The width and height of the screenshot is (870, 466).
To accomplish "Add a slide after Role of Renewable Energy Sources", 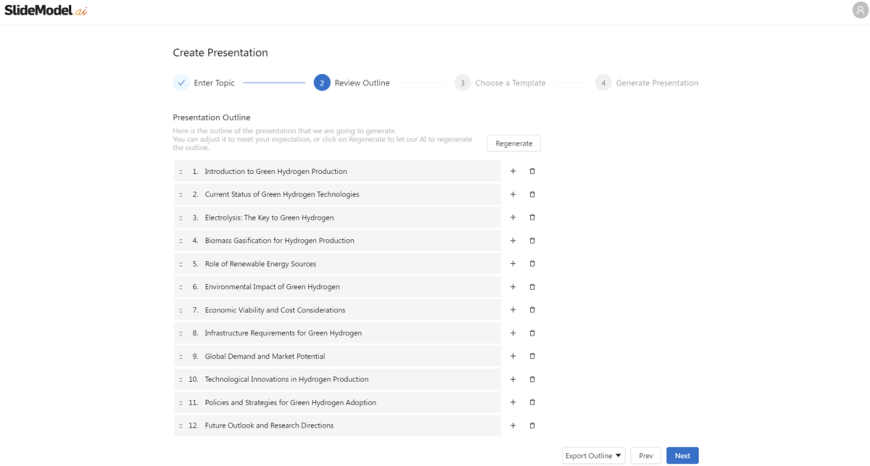I will tap(513, 264).
